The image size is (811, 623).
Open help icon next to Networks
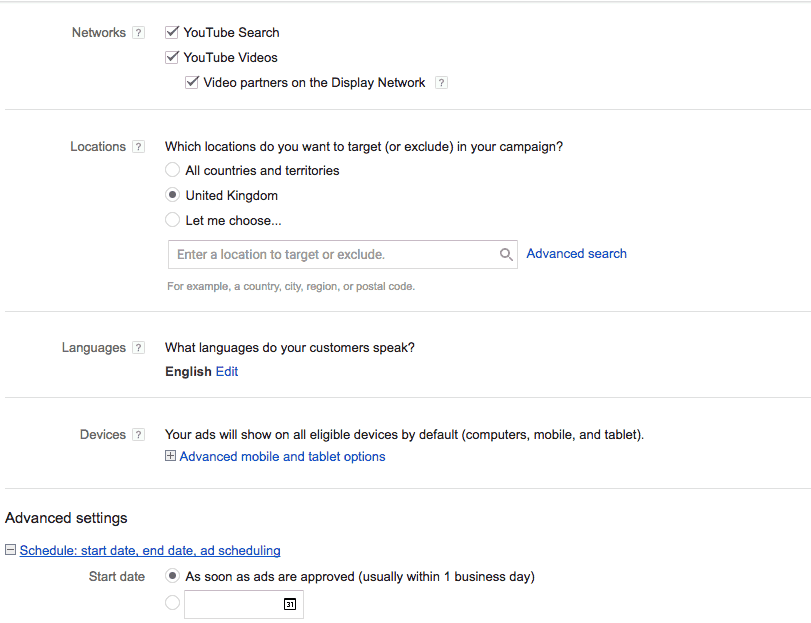pos(138,33)
